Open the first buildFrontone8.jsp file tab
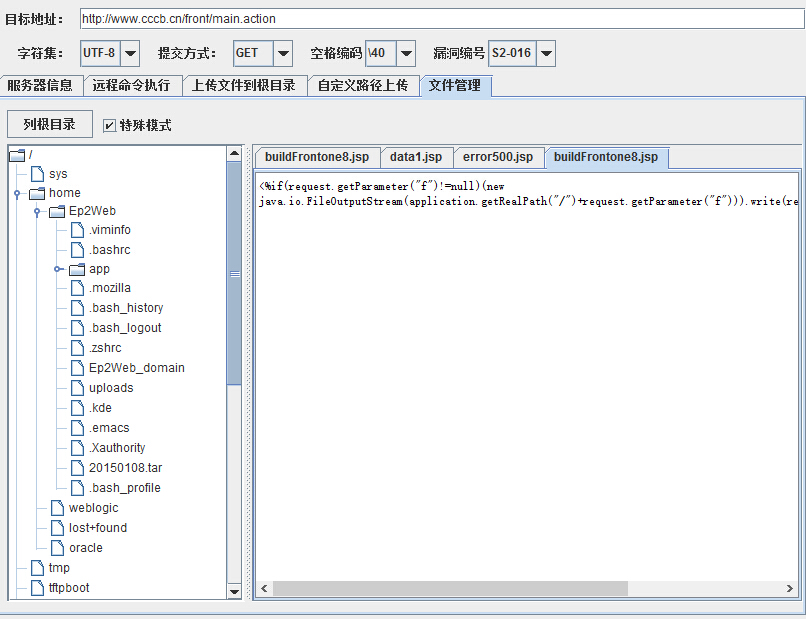The height and width of the screenshot is (619, 806). click(x=317, y=157)
